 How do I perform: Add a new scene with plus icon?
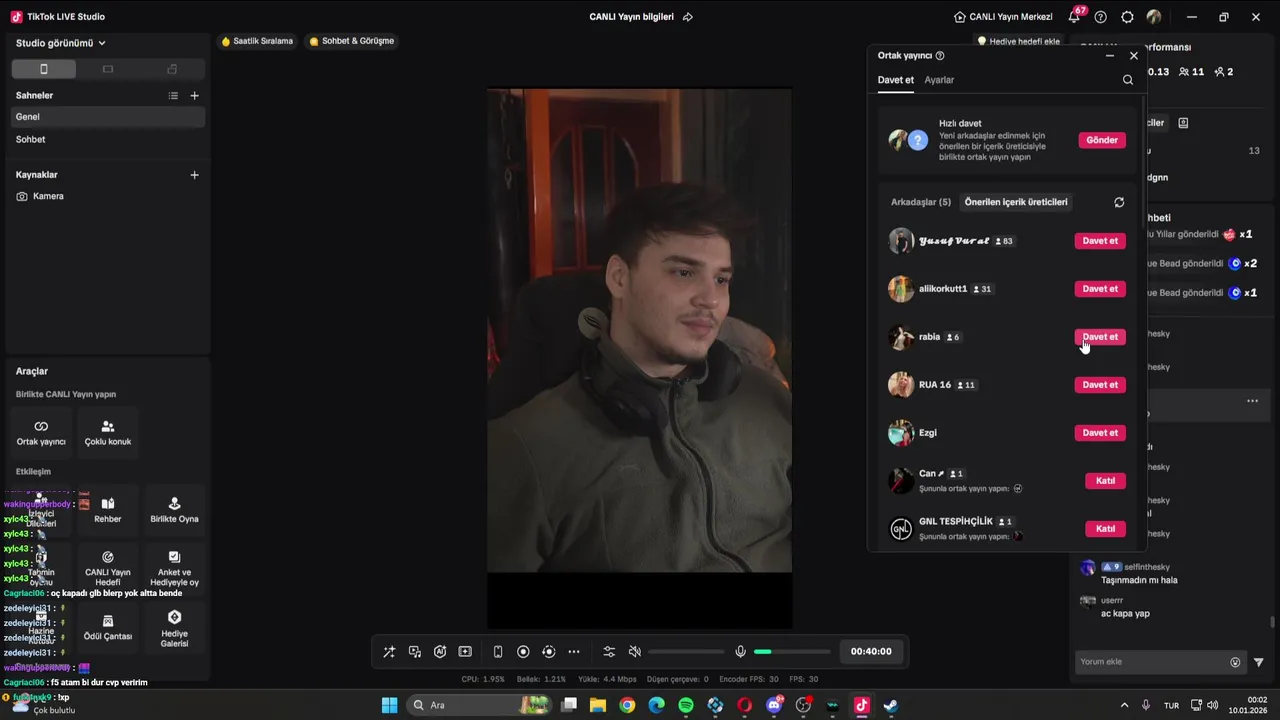click(x=194, y=96)
